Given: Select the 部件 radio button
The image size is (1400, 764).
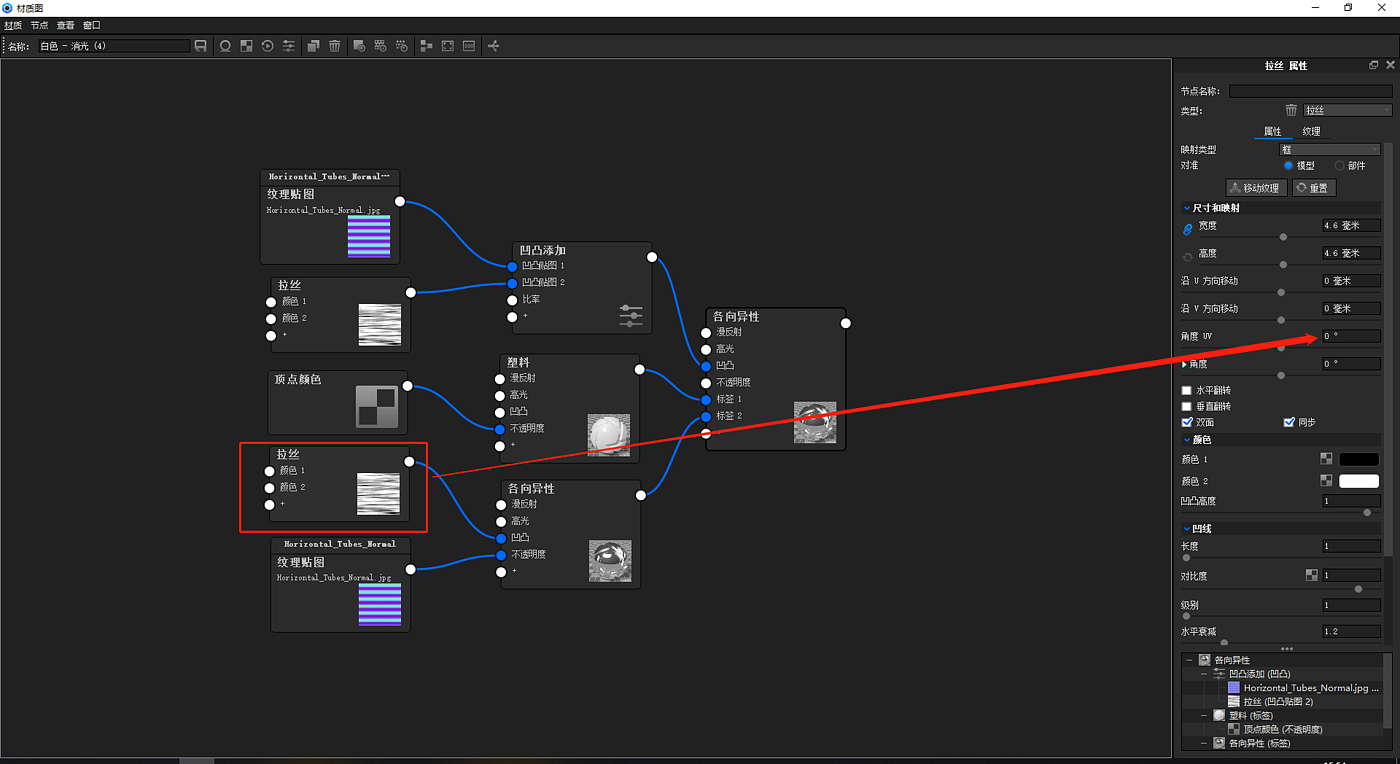Looking at the screenshot, I should (1340, 166).
